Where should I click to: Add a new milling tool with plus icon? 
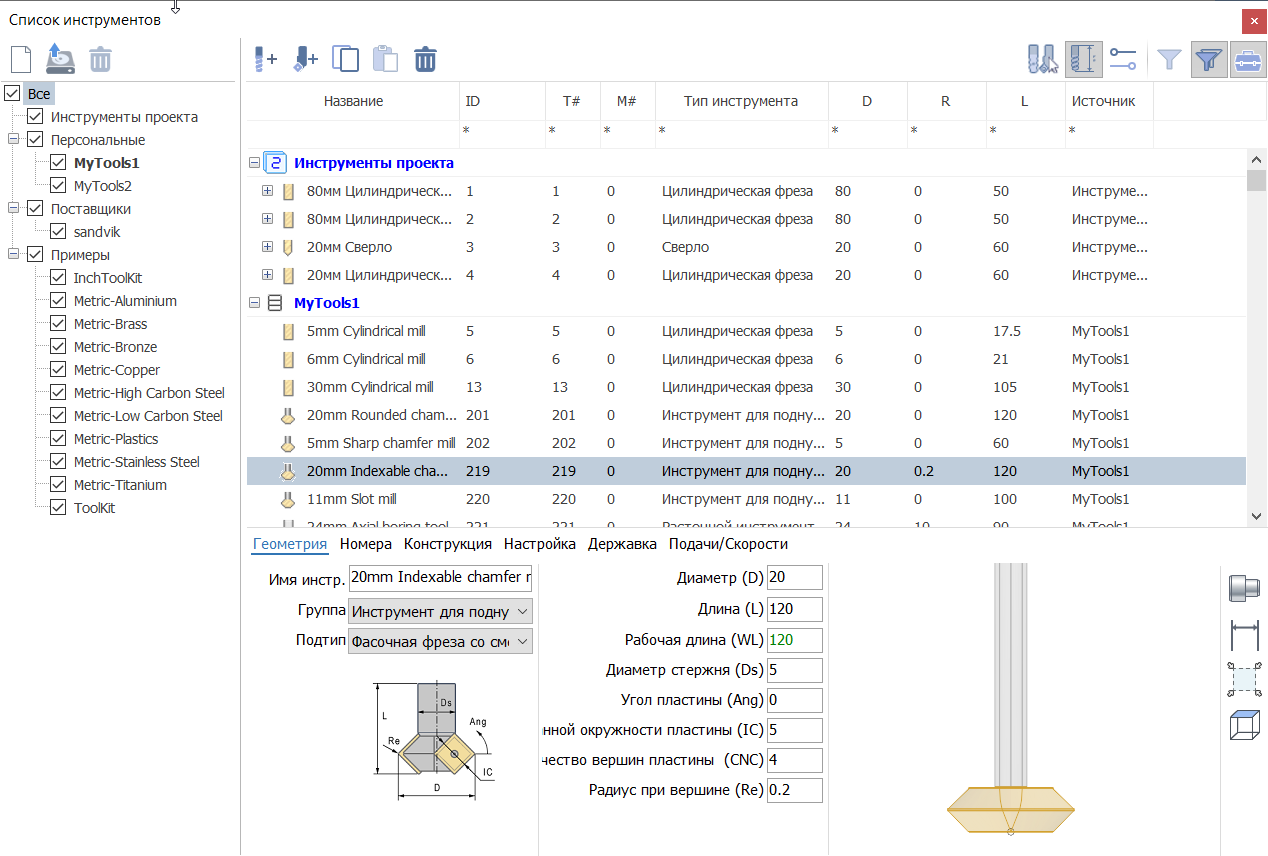pos(265,59)
